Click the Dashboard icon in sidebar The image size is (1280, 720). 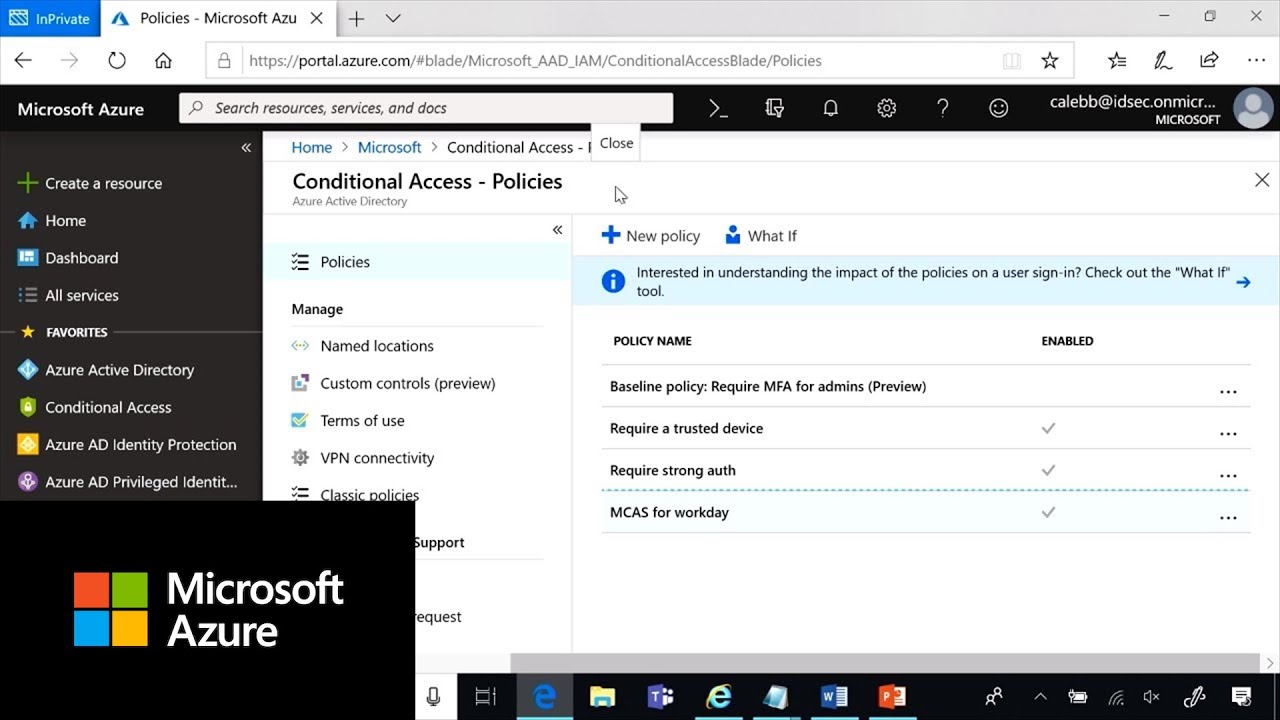coord(28,258)
